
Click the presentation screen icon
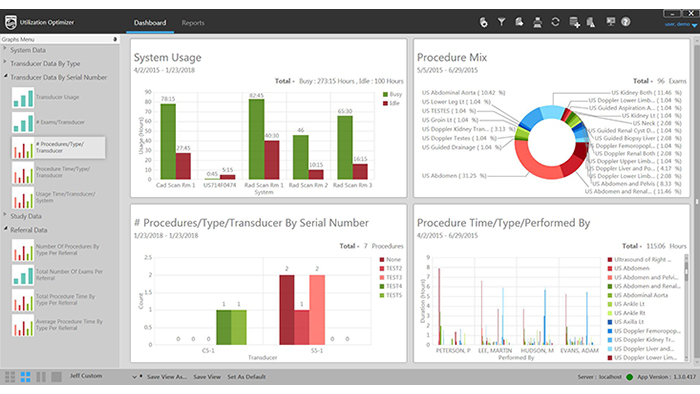point(610,22)
